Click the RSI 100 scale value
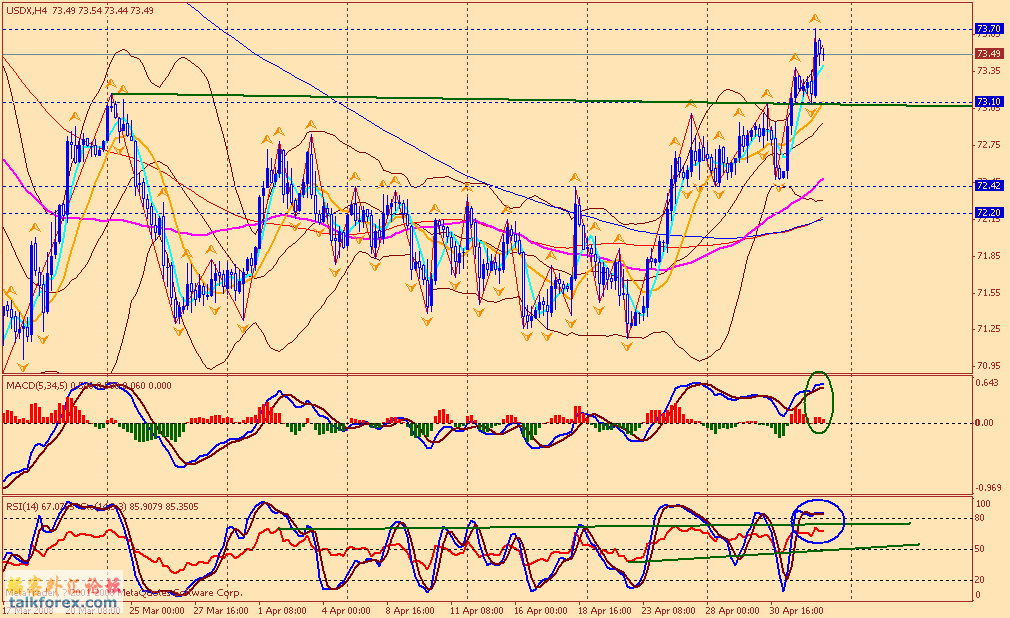This screenshot has width=1010, height=618. [x=984, y=504]
